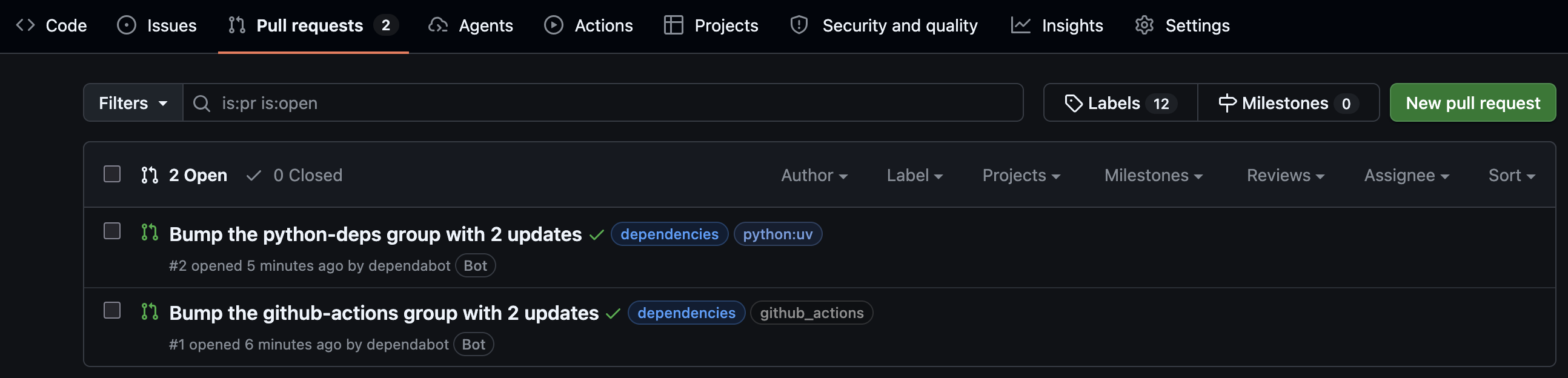Click the Actions play icon
Screen dimensions: 1568x378
(554, 25)
